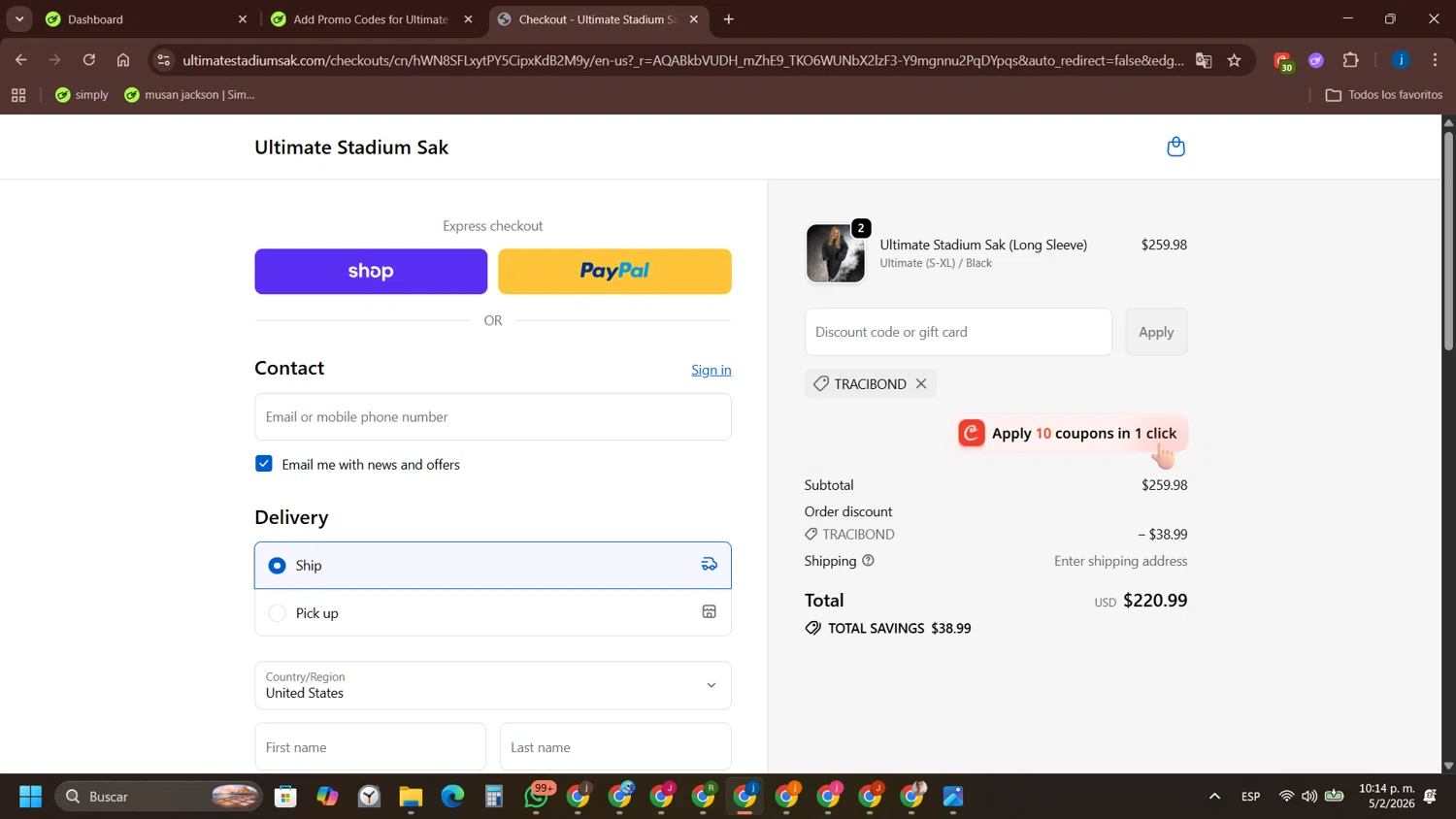Open the translate page icon in address bar
This screenshot has width=1456, height=819.
coord(1204,60)
